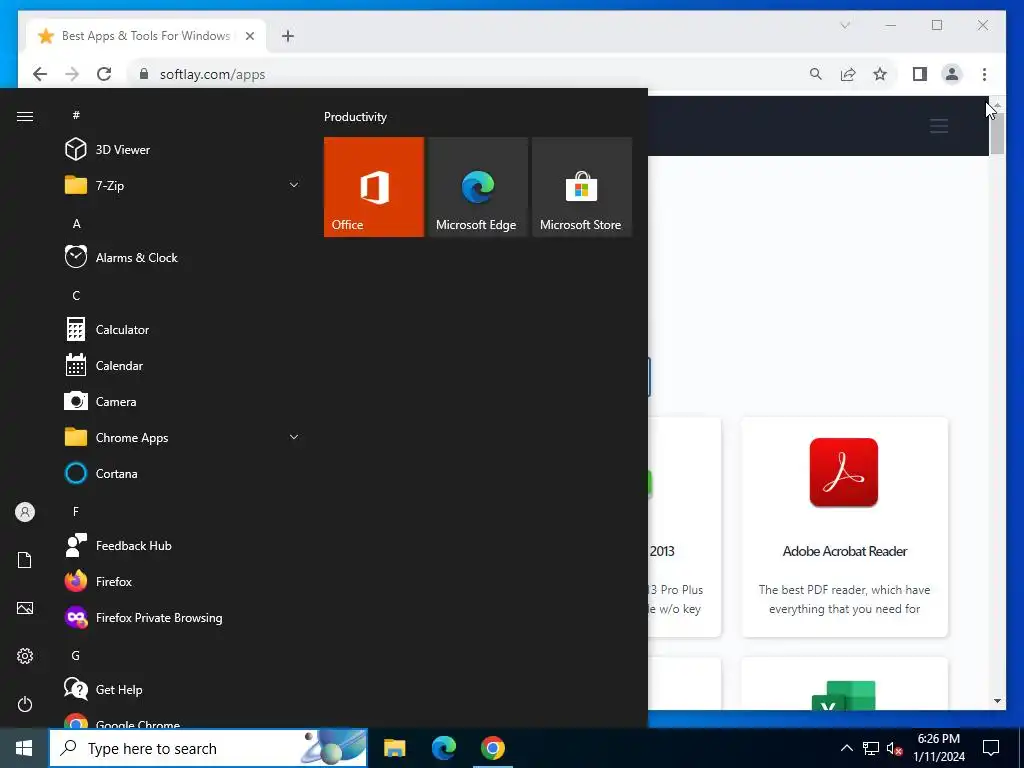
Task: Click the letter G section header
Action: point(76,655)
